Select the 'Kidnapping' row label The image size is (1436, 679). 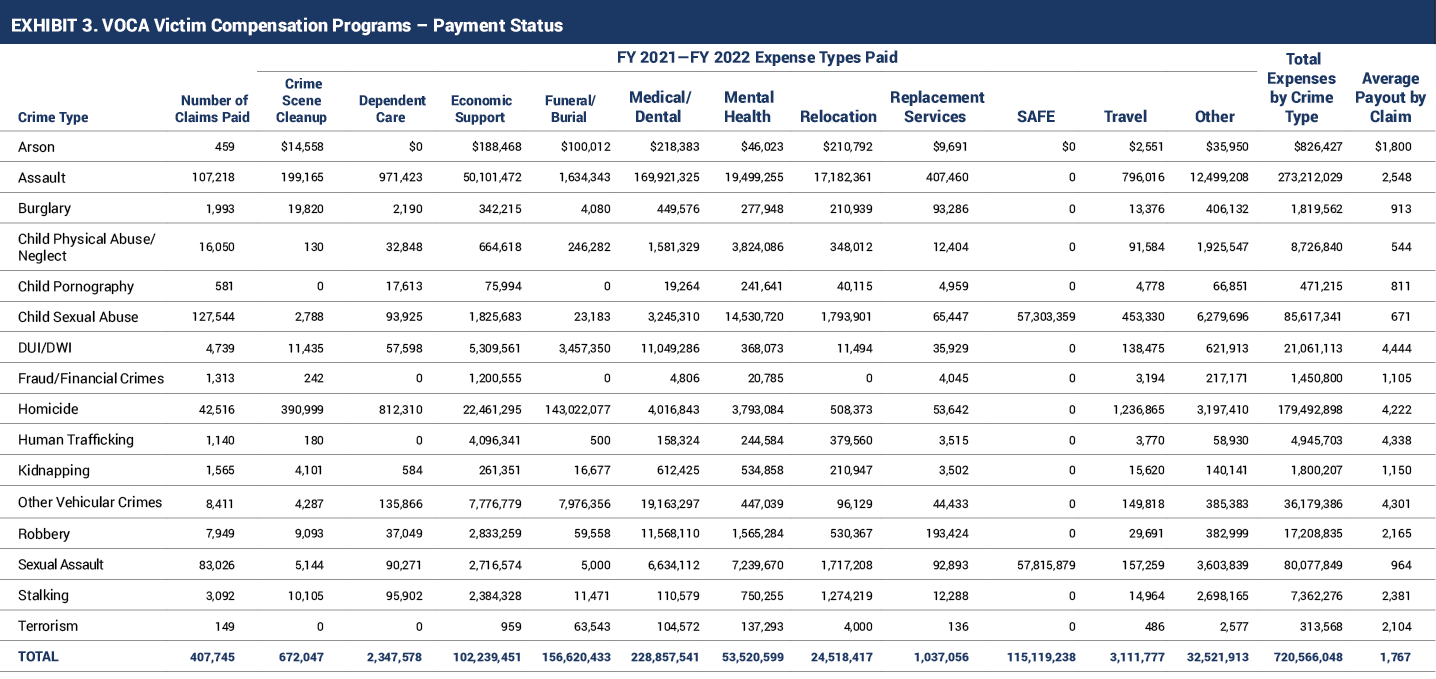pos(54,471)
